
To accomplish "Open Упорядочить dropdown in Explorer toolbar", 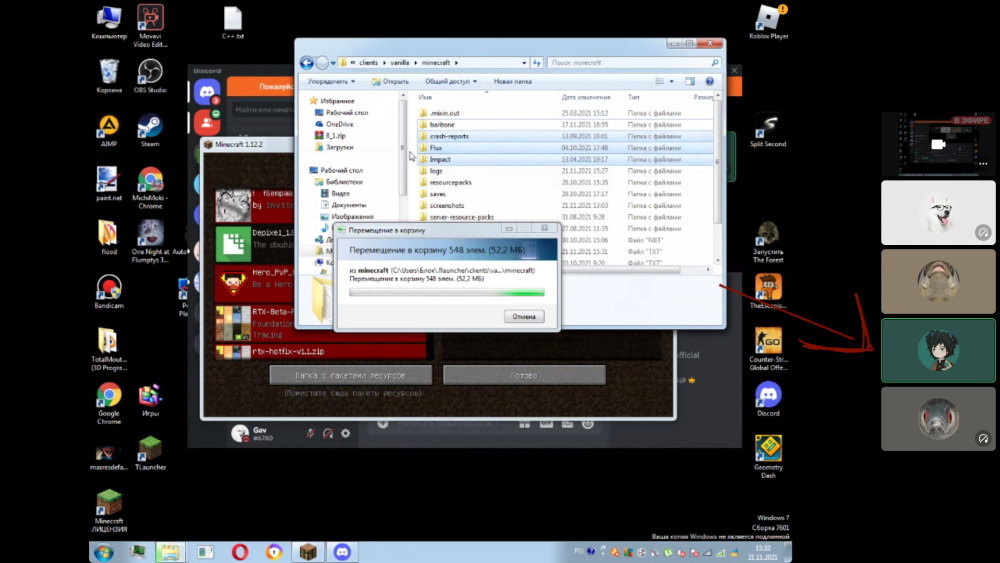I will coord(331,82).
